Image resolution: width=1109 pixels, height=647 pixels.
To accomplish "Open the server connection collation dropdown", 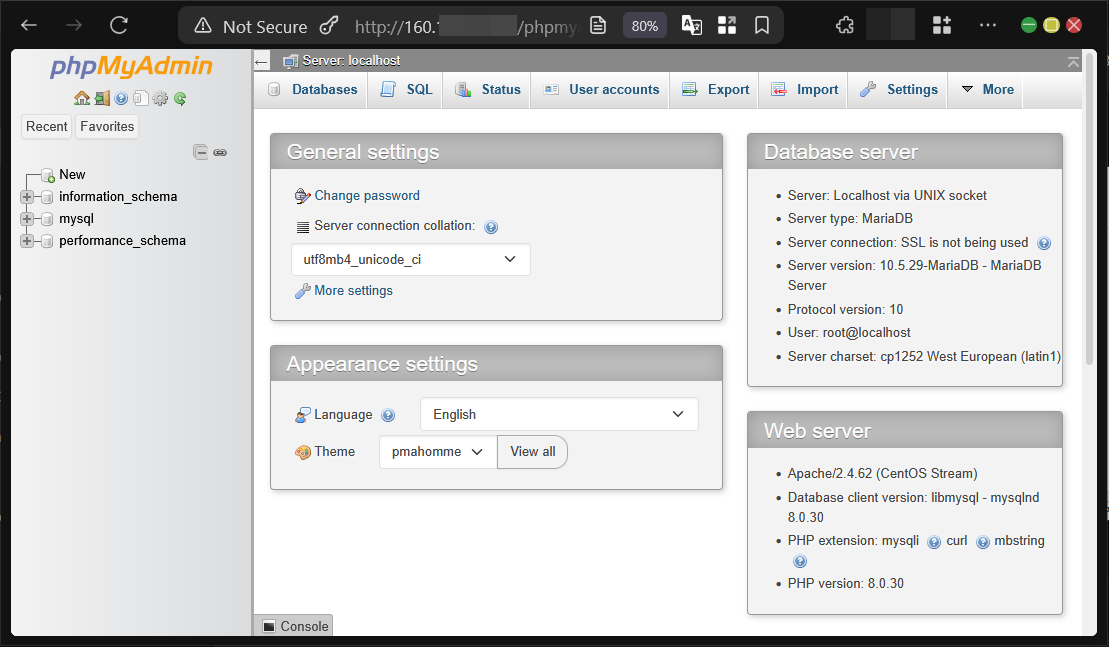I will (410, 259).
